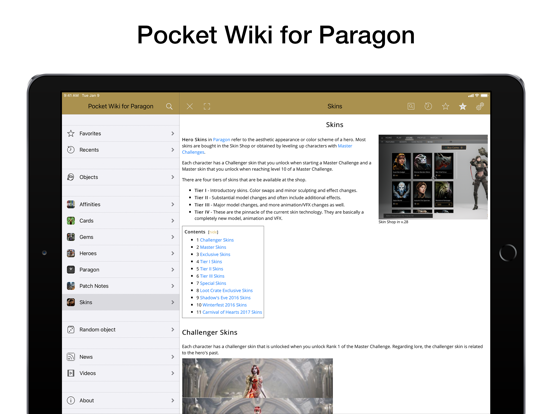Hide the contents box via hide link
This screenshot has width=552, height=414.
tap(213, 232)
